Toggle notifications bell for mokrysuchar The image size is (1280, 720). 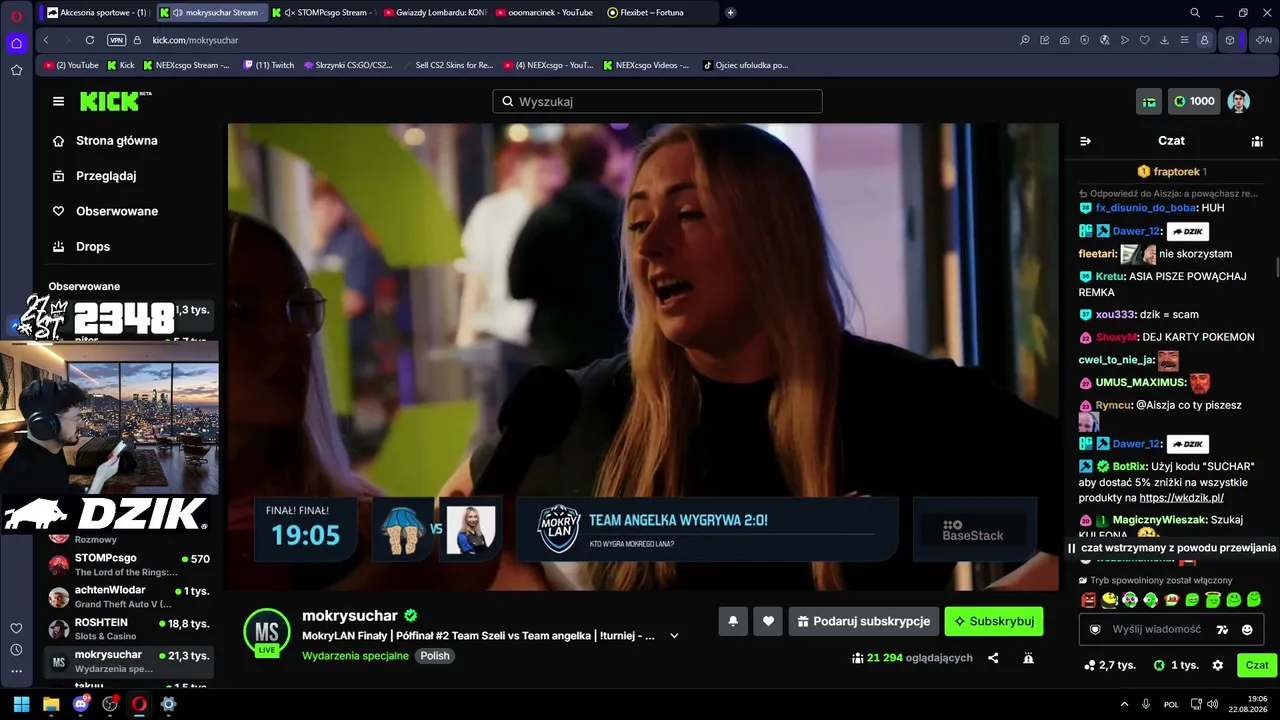point(733,621)
